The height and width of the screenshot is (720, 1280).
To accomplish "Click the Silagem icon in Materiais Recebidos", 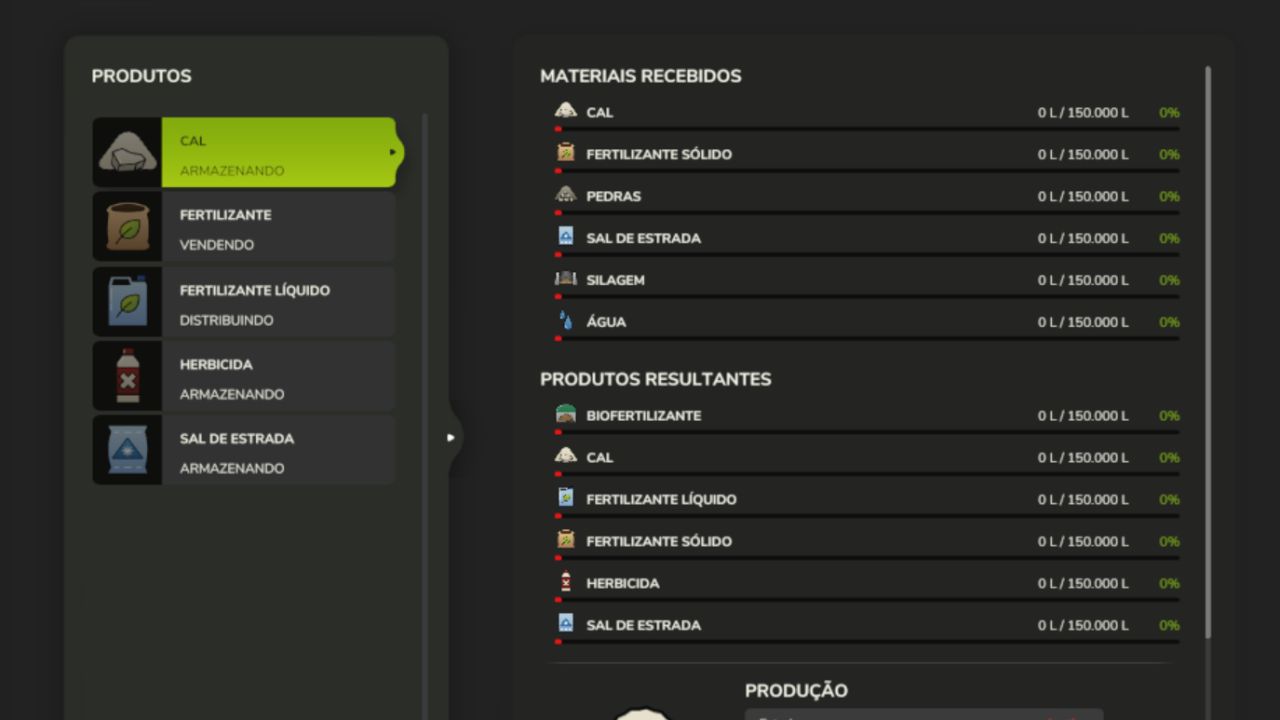I will 566,279.
